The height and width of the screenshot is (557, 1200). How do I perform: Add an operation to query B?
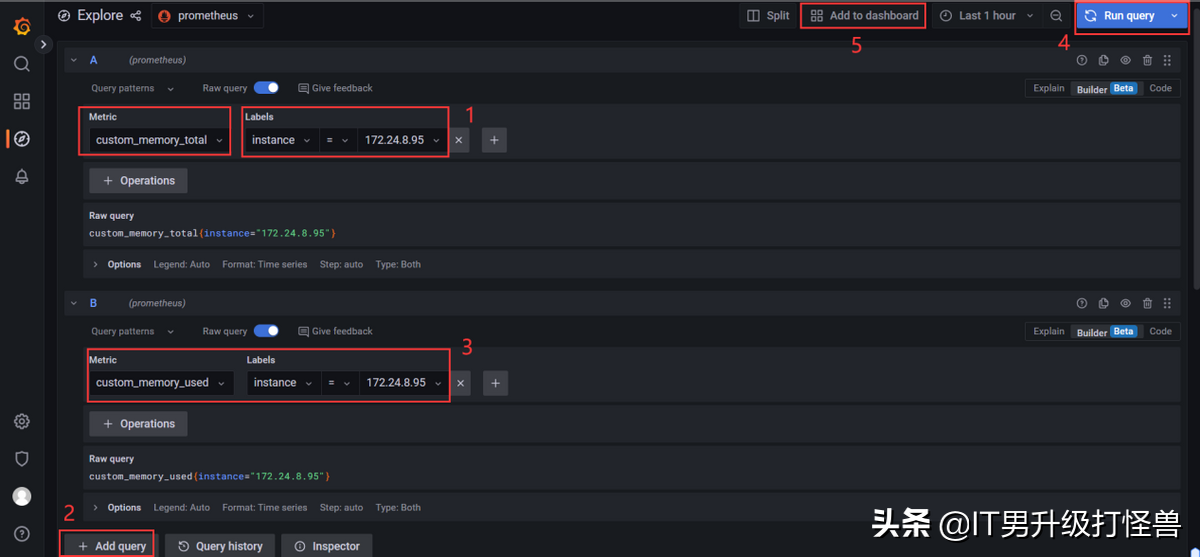point(138,424)
